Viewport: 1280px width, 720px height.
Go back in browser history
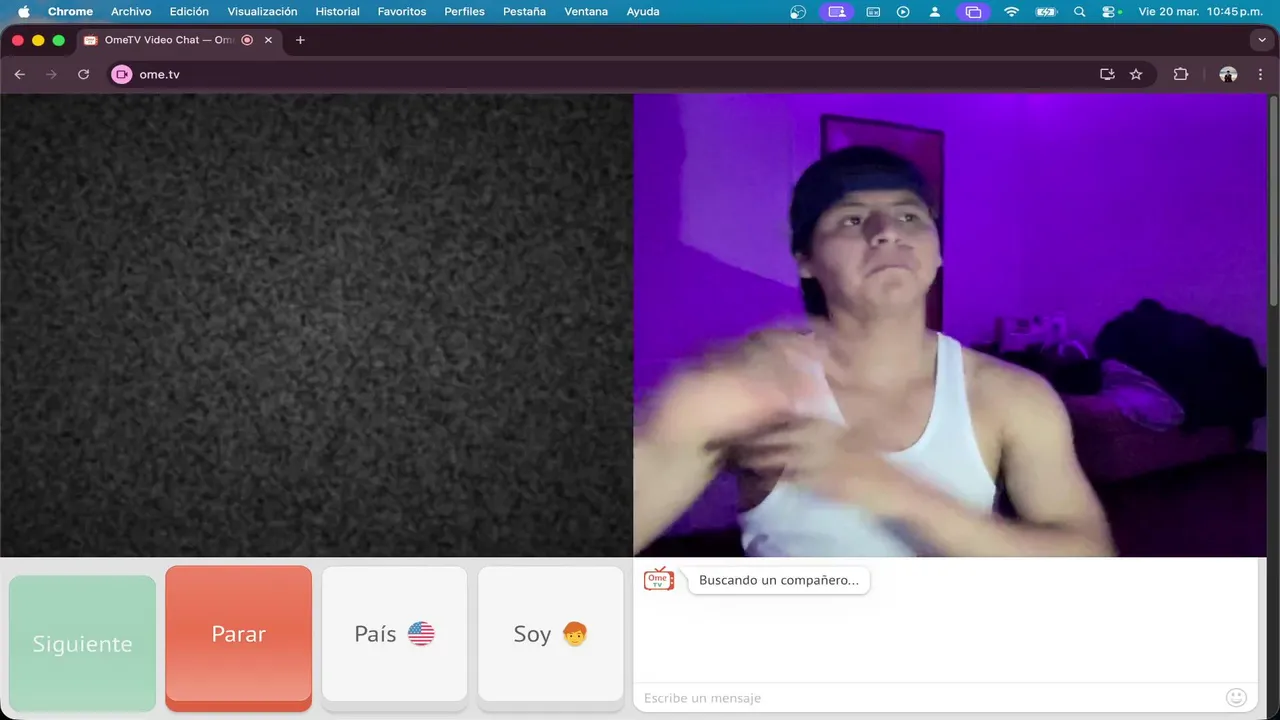click(x=19, y=74)
